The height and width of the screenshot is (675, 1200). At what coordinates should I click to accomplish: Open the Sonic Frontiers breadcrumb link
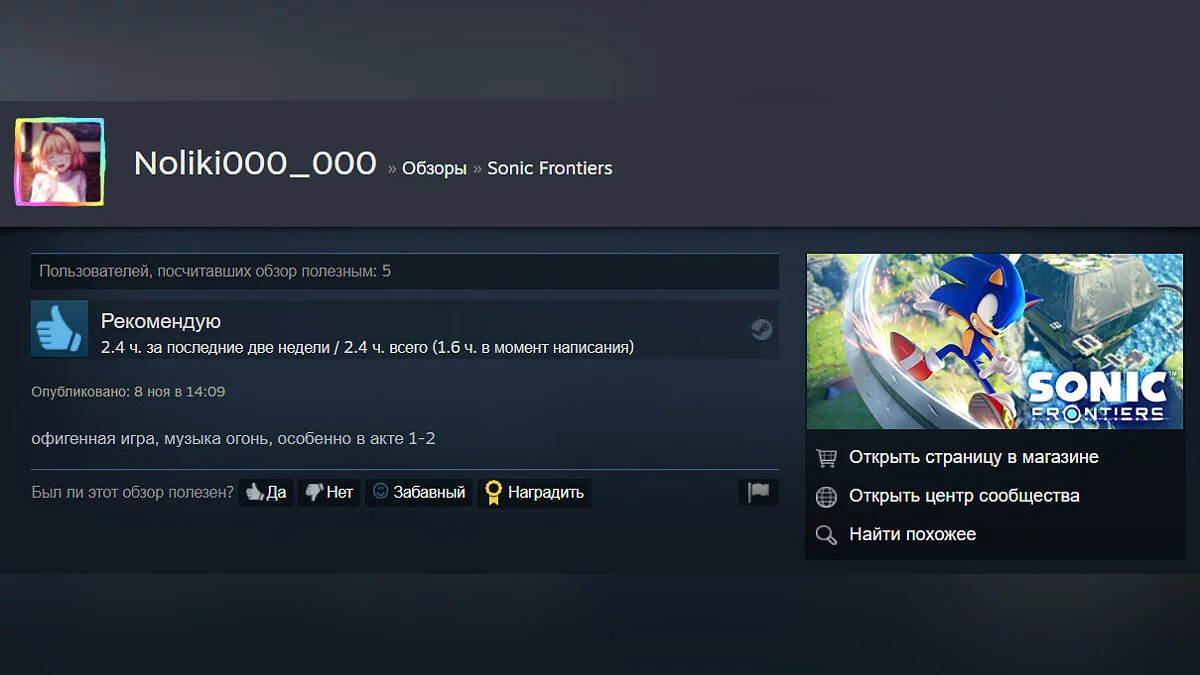coord(550,168)
